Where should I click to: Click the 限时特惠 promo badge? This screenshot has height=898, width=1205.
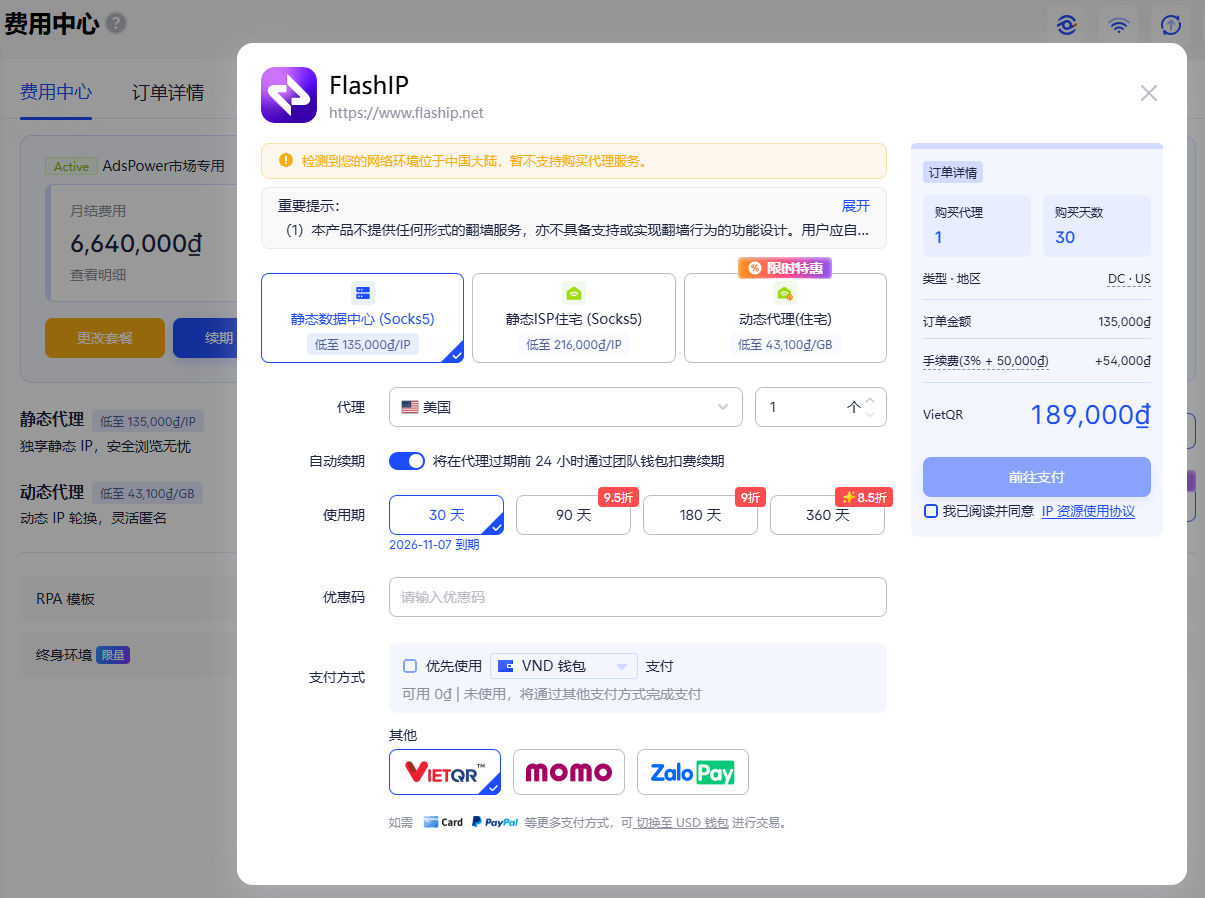tap(785, 268)
